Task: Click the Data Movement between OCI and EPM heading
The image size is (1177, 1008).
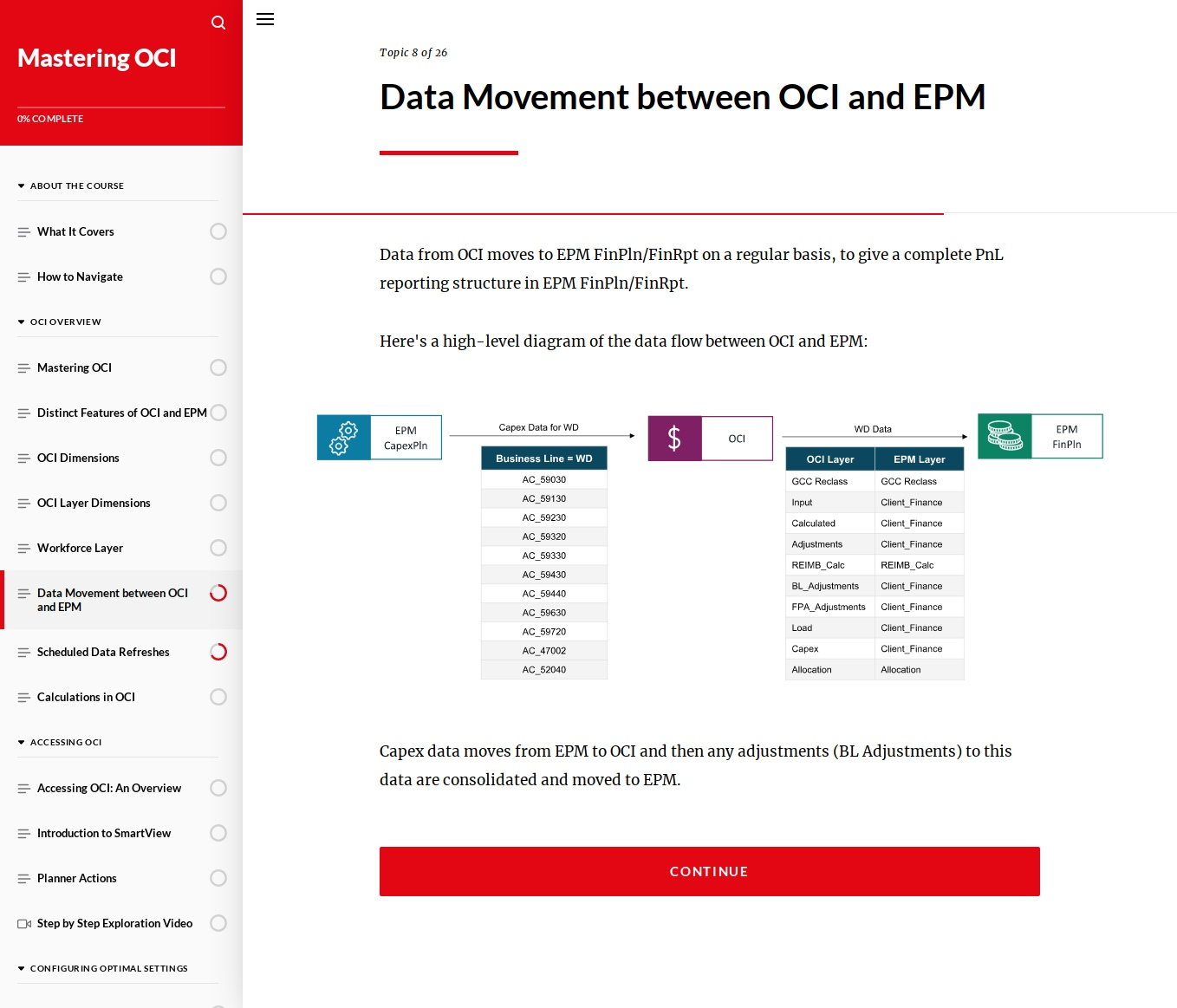Action: click(683, 97)
